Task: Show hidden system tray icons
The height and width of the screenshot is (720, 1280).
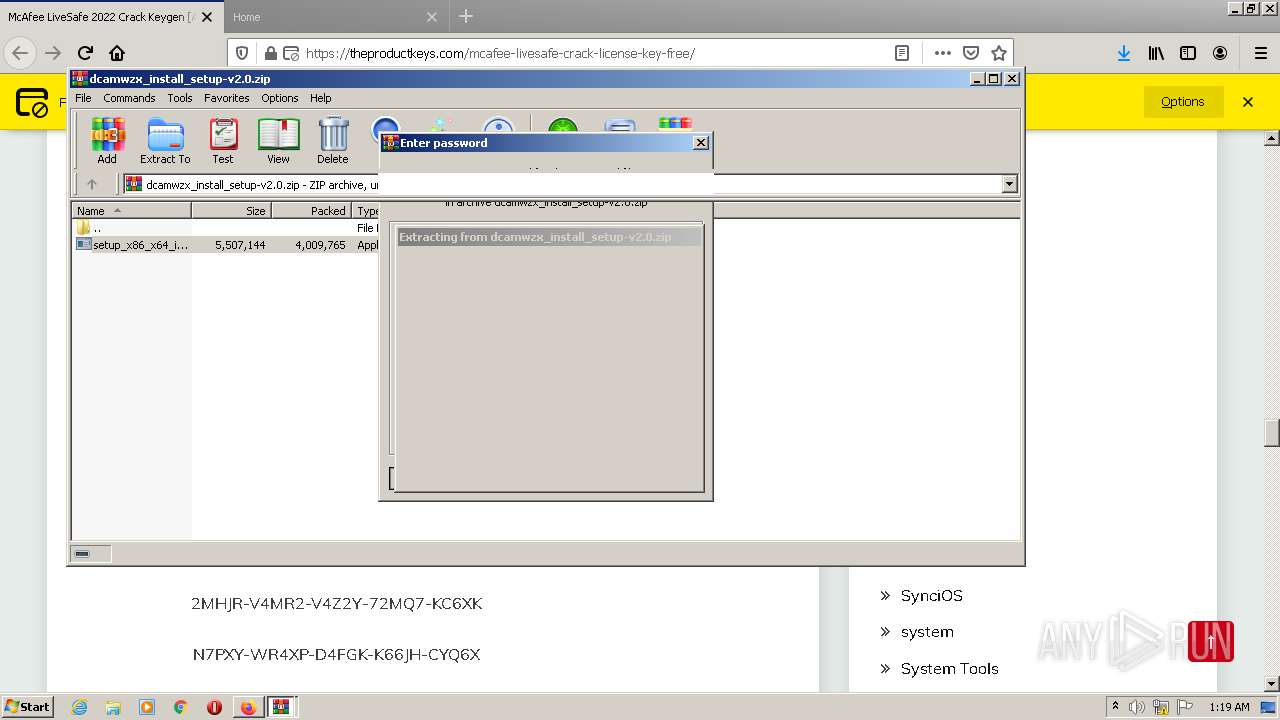Action: (1116, 707)
